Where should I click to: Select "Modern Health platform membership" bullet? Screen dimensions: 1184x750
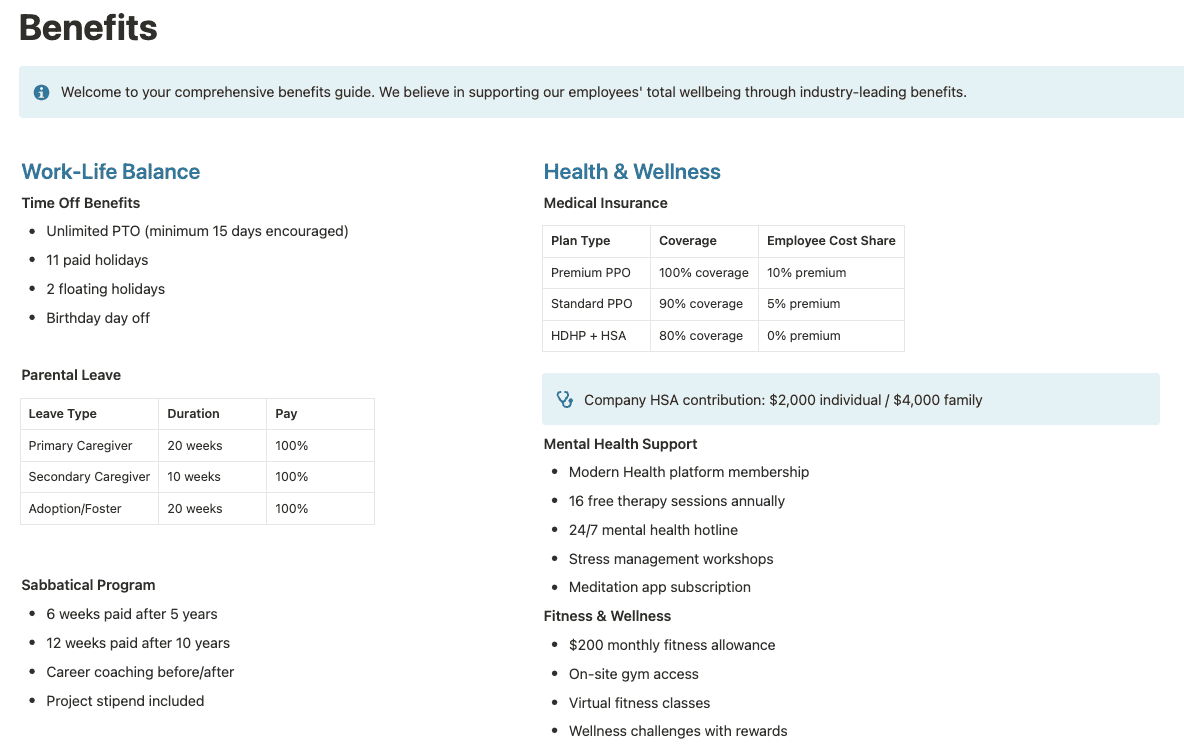pos(689,472)
